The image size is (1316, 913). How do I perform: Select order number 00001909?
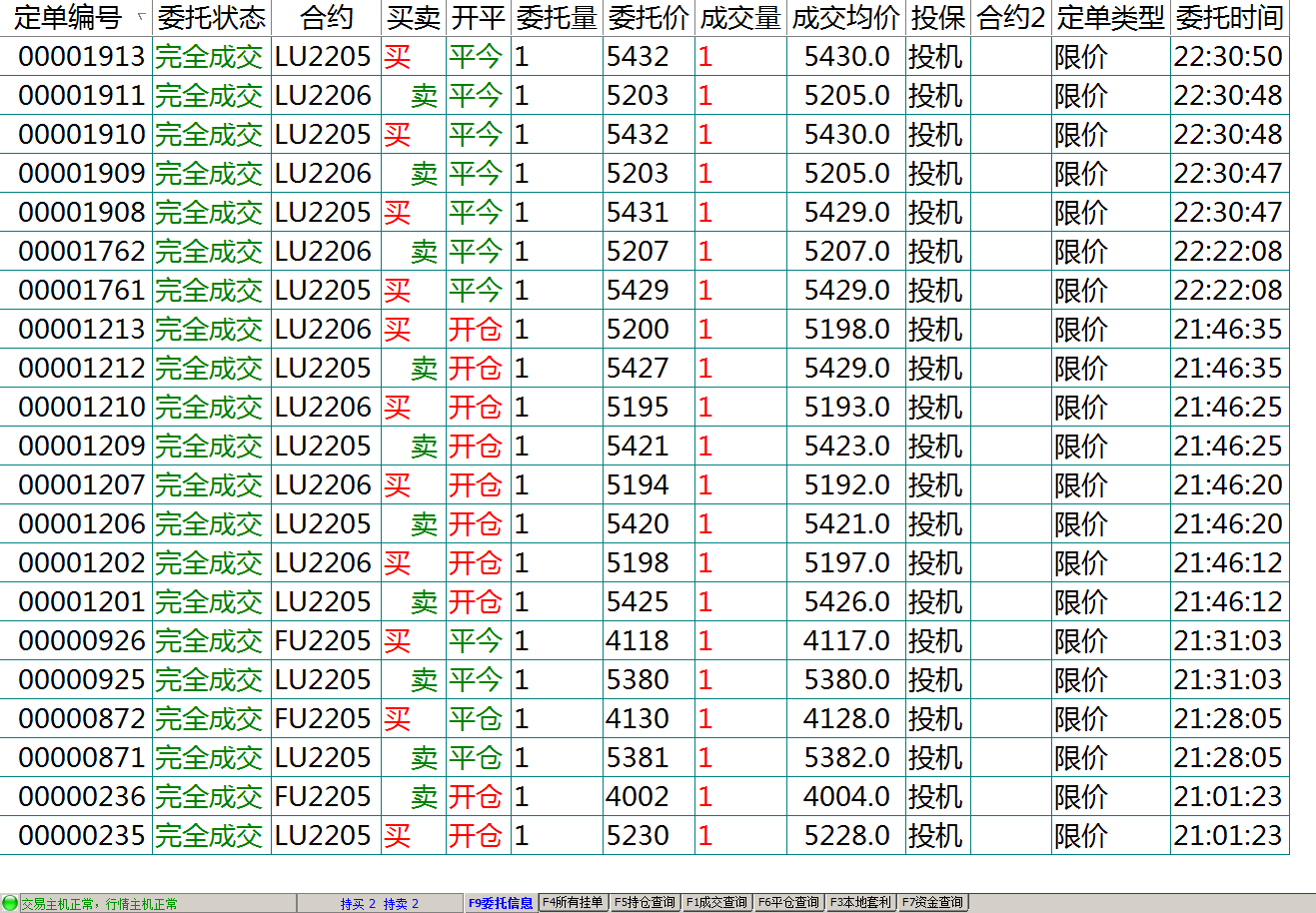[x=82, y=174]
